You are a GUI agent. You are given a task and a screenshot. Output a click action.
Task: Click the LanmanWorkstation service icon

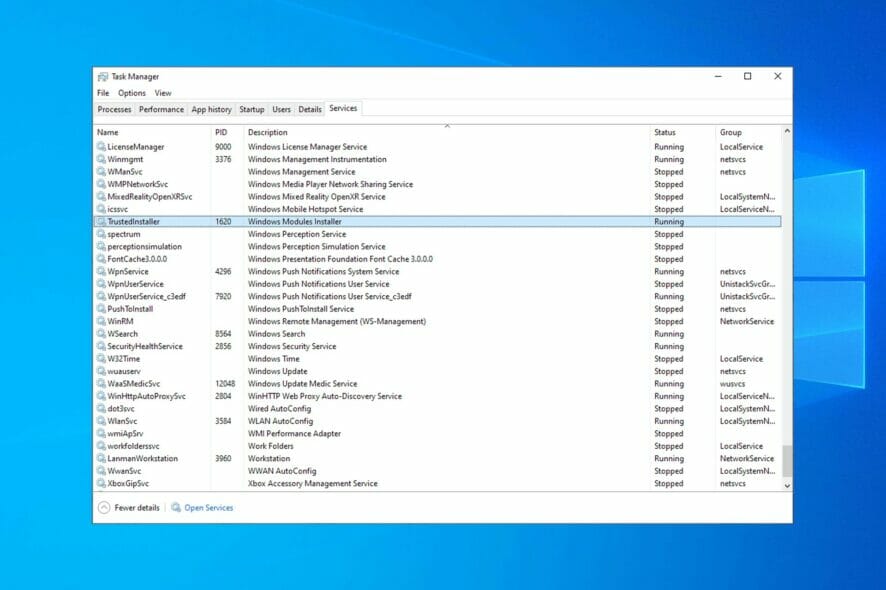click(101, 458)
